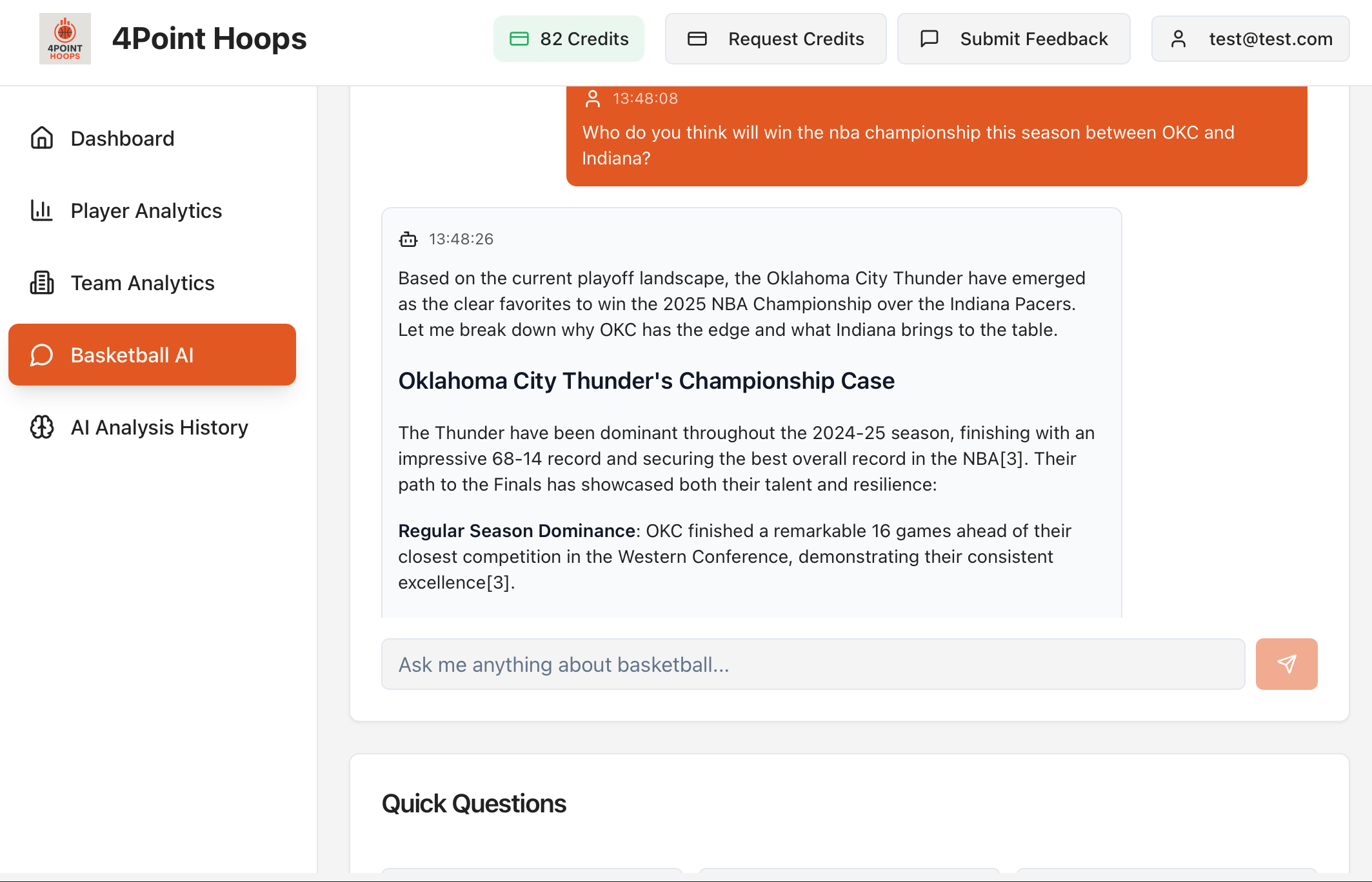Click the robot icon on AI reply
The image size is (1372, 882).
click(408, 240)
